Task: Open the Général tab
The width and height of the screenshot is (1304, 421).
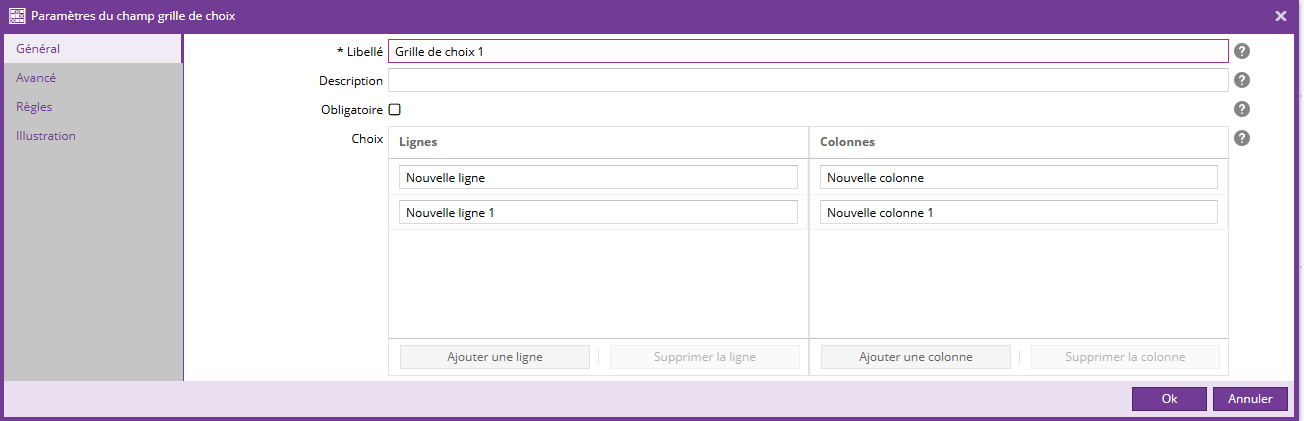Action: (92, 48)
